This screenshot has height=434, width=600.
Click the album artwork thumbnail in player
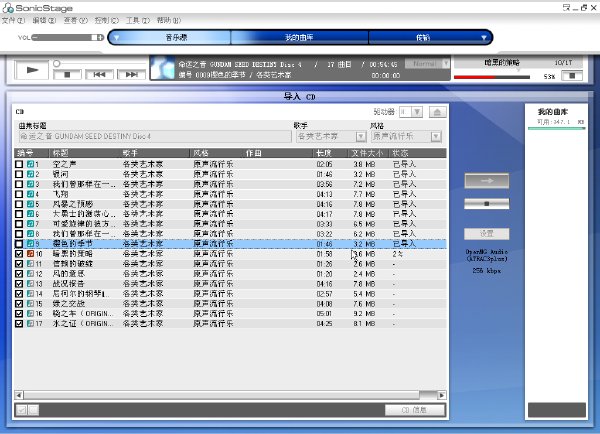click(x=161, y=68)
